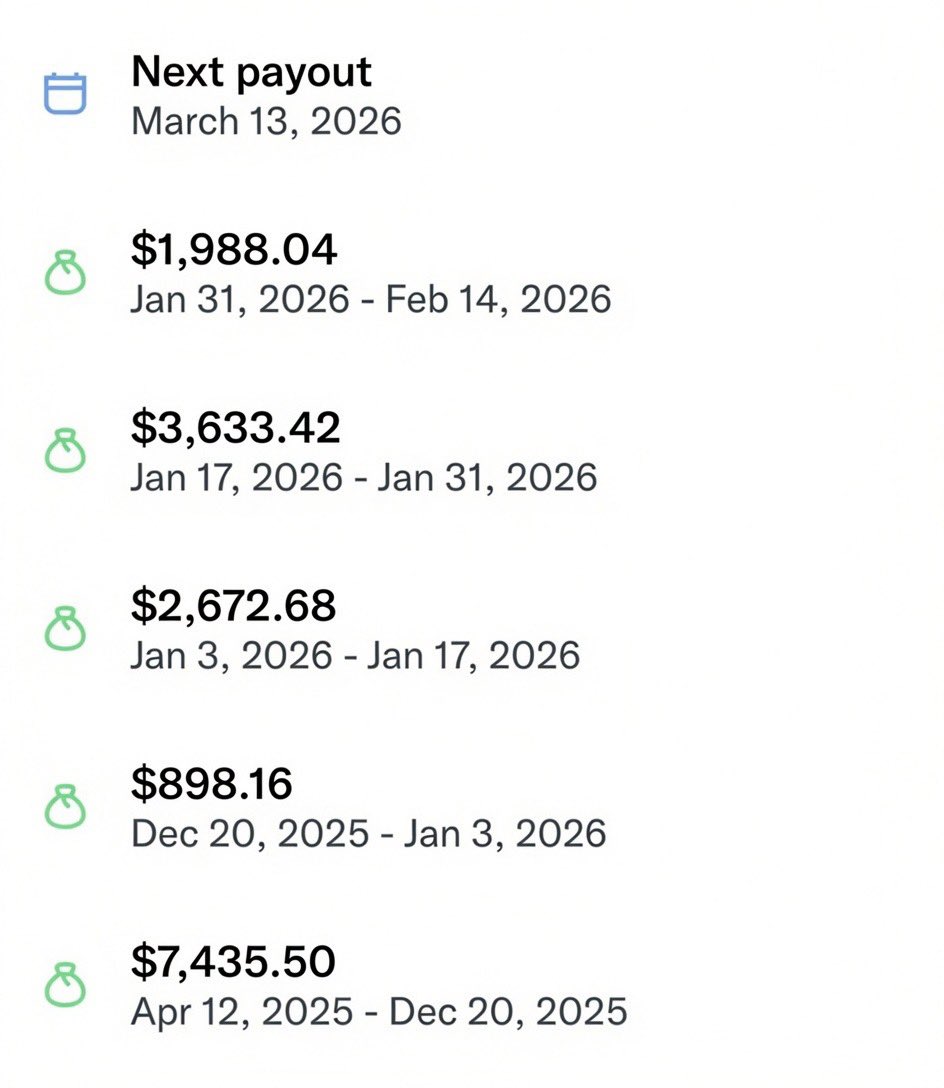Click the Feb 14, 2026 end date
The width and height of the screenshot is (944, 1088).
pos(498,299)
